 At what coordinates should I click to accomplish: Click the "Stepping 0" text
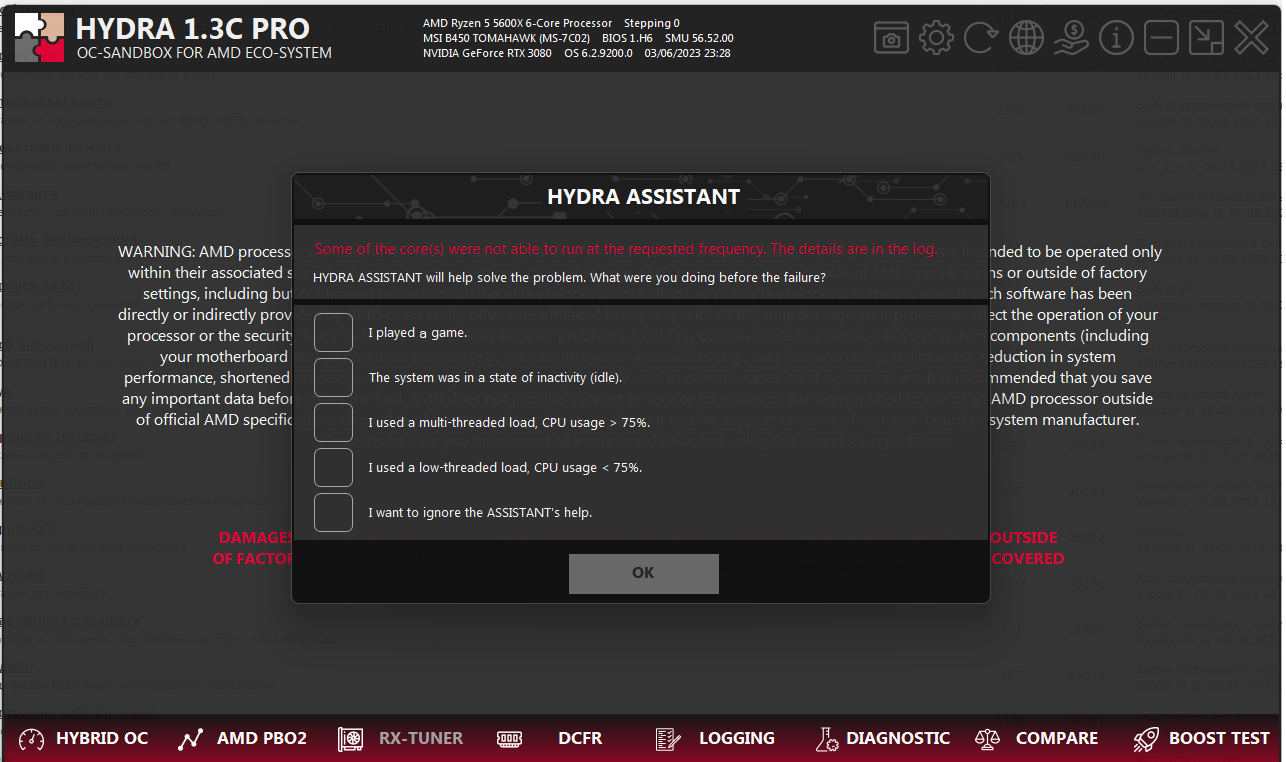(652, 23)
